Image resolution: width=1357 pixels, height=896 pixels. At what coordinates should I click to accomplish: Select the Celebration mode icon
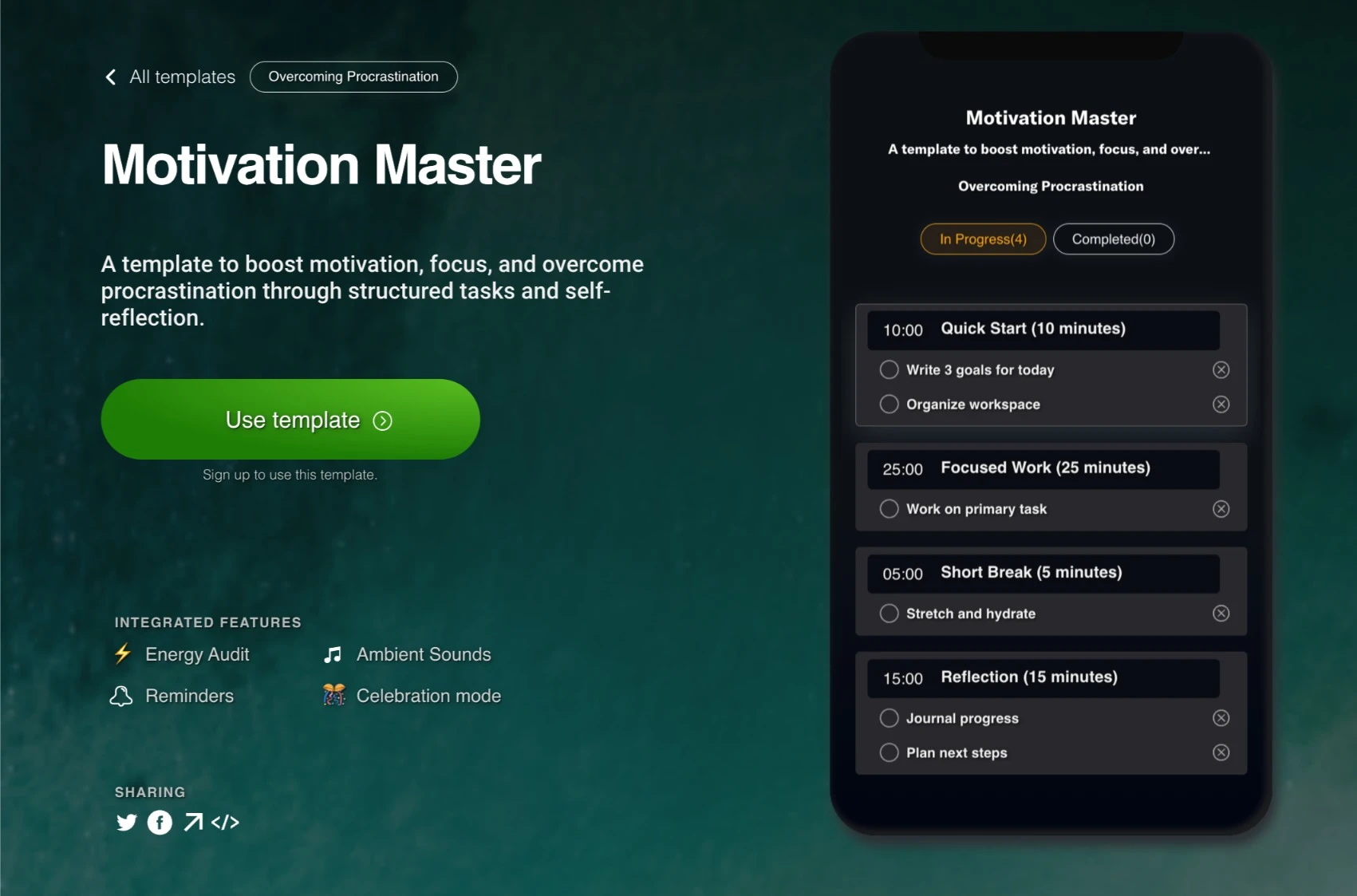(333, 695)
